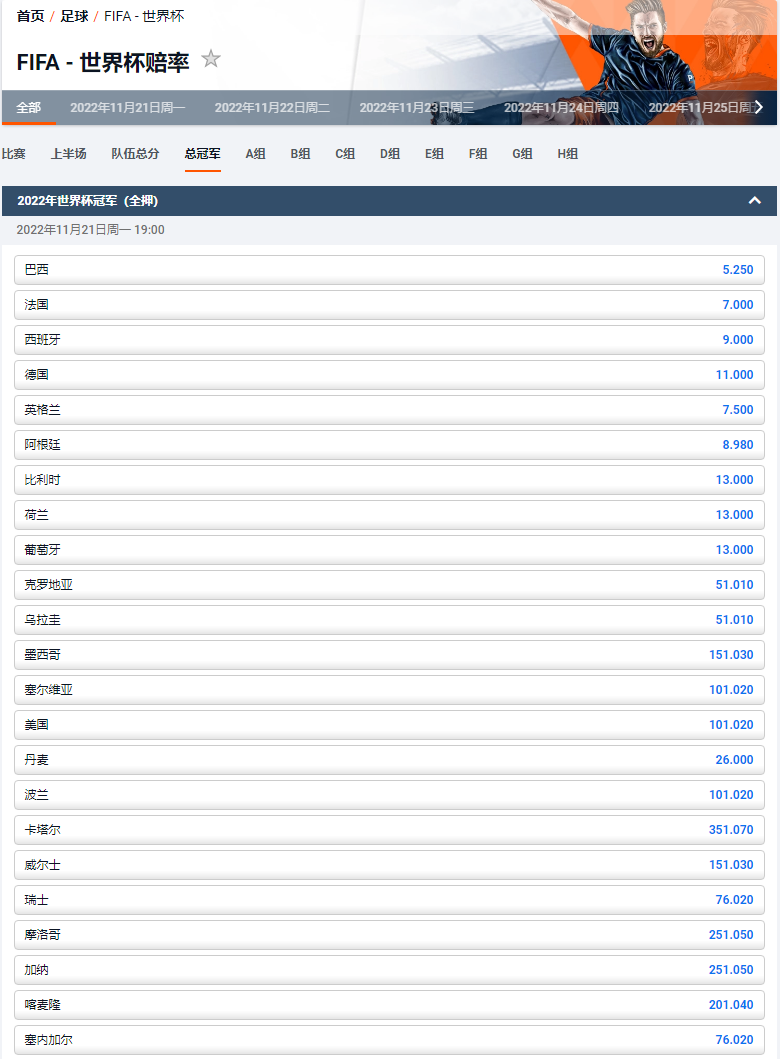This screenshot has width=780, height=1059.
Task: Switch to C组 tab
Action: tap(345, 154)
